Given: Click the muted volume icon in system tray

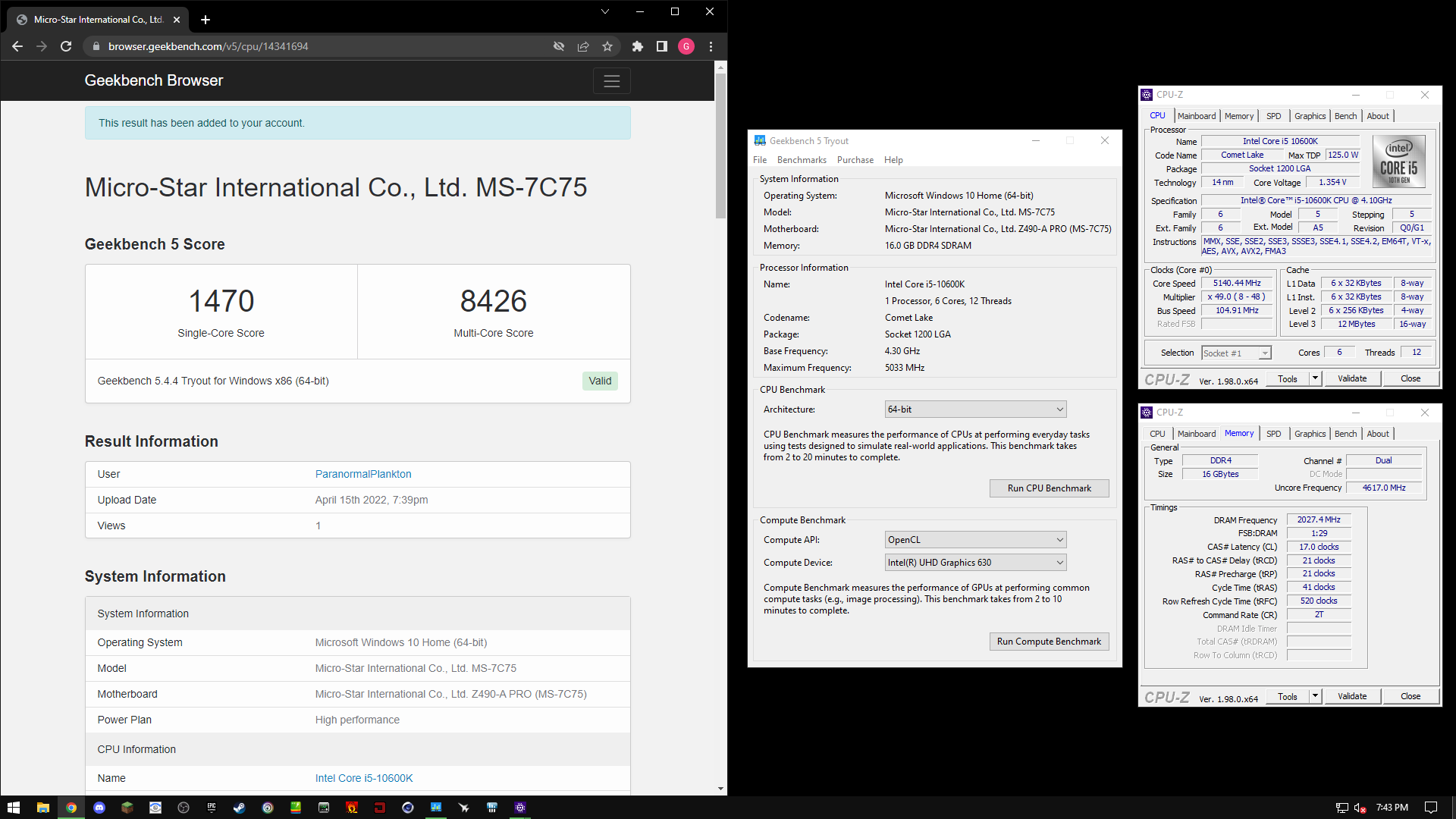Looking at the screenshot, I should (x=1360, y=808).
